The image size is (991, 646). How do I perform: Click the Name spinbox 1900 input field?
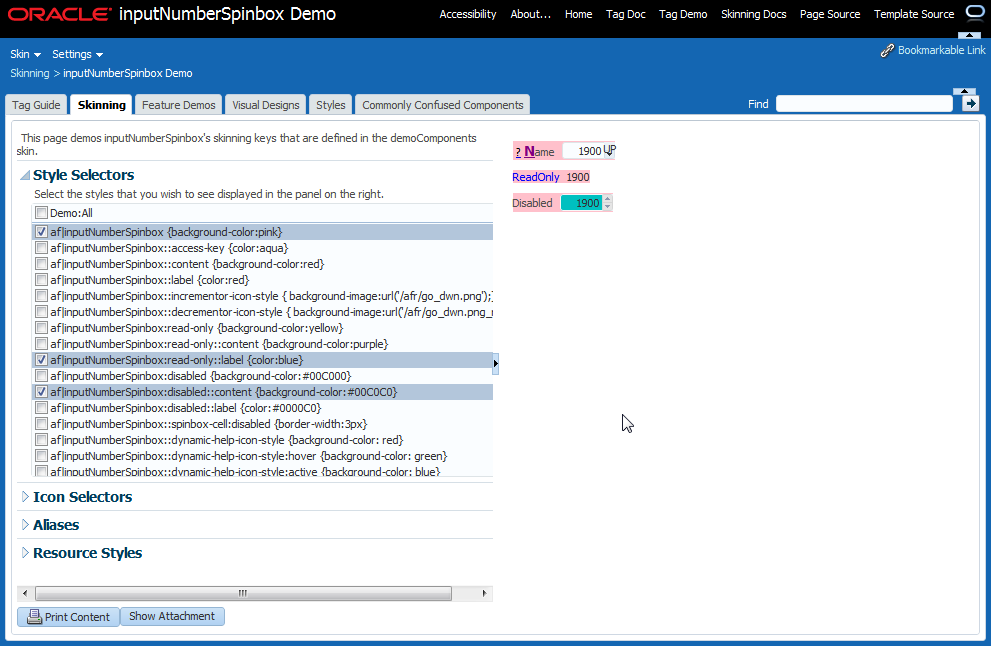(583, 151)
